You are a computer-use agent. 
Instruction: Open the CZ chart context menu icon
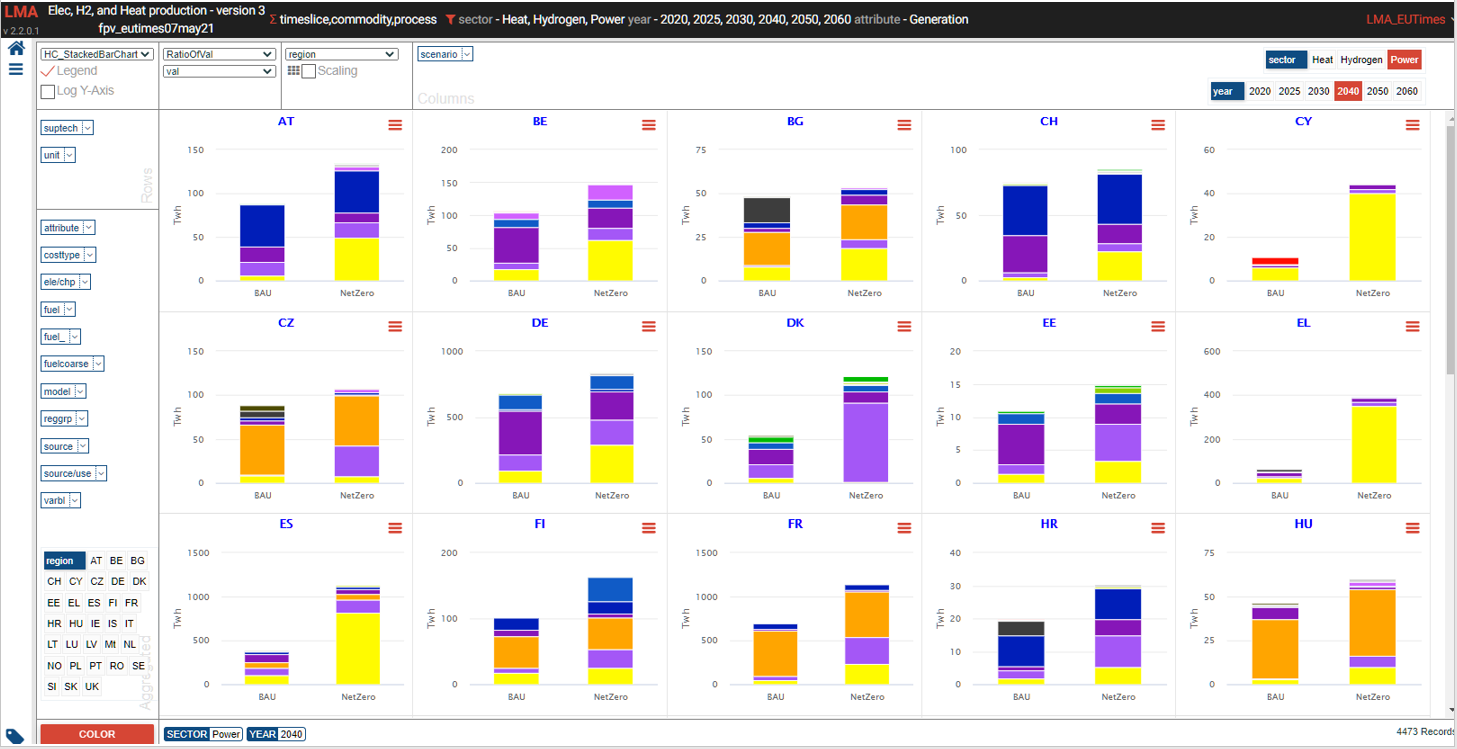click(395, 326)
